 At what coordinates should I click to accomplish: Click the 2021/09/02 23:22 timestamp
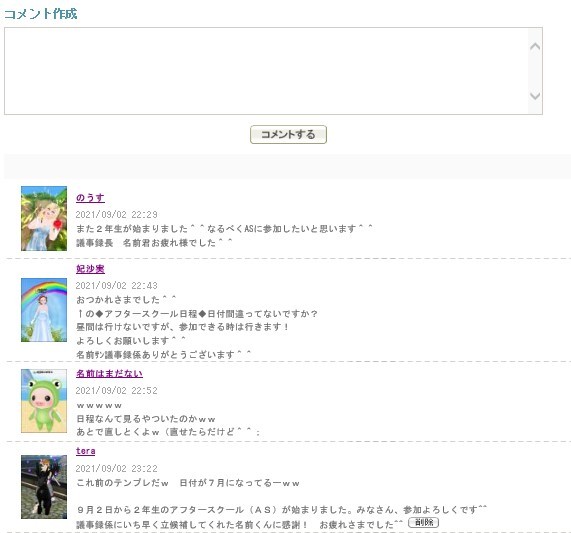tap(117, 469)
